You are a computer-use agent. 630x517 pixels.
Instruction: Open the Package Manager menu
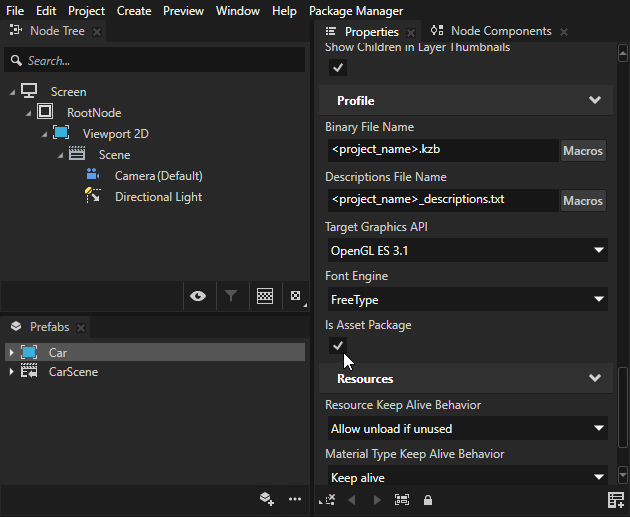pyautogui.click(x=356, y=11)
